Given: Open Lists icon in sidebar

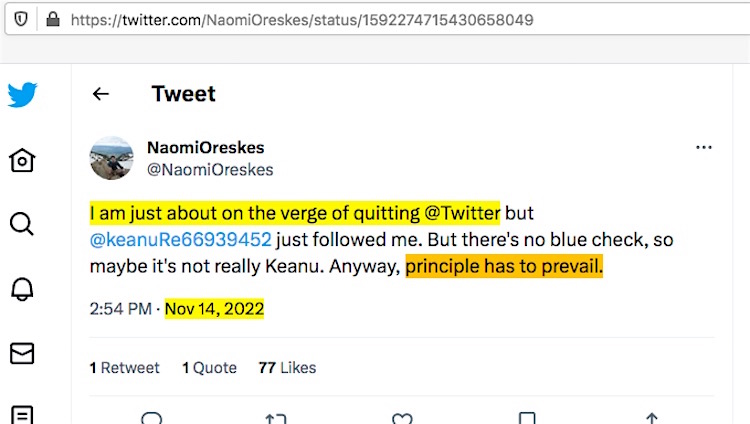Looking at the screenshot, I should coord(22,414).
